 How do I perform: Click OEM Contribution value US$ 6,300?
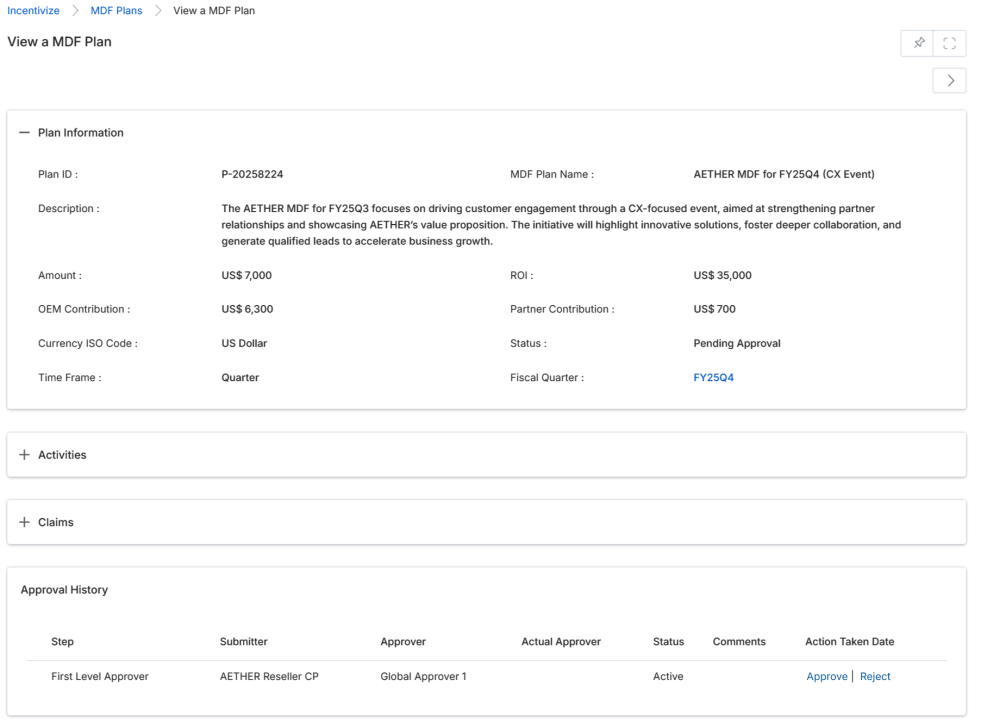pyautogui.click(x=247, y=309)
